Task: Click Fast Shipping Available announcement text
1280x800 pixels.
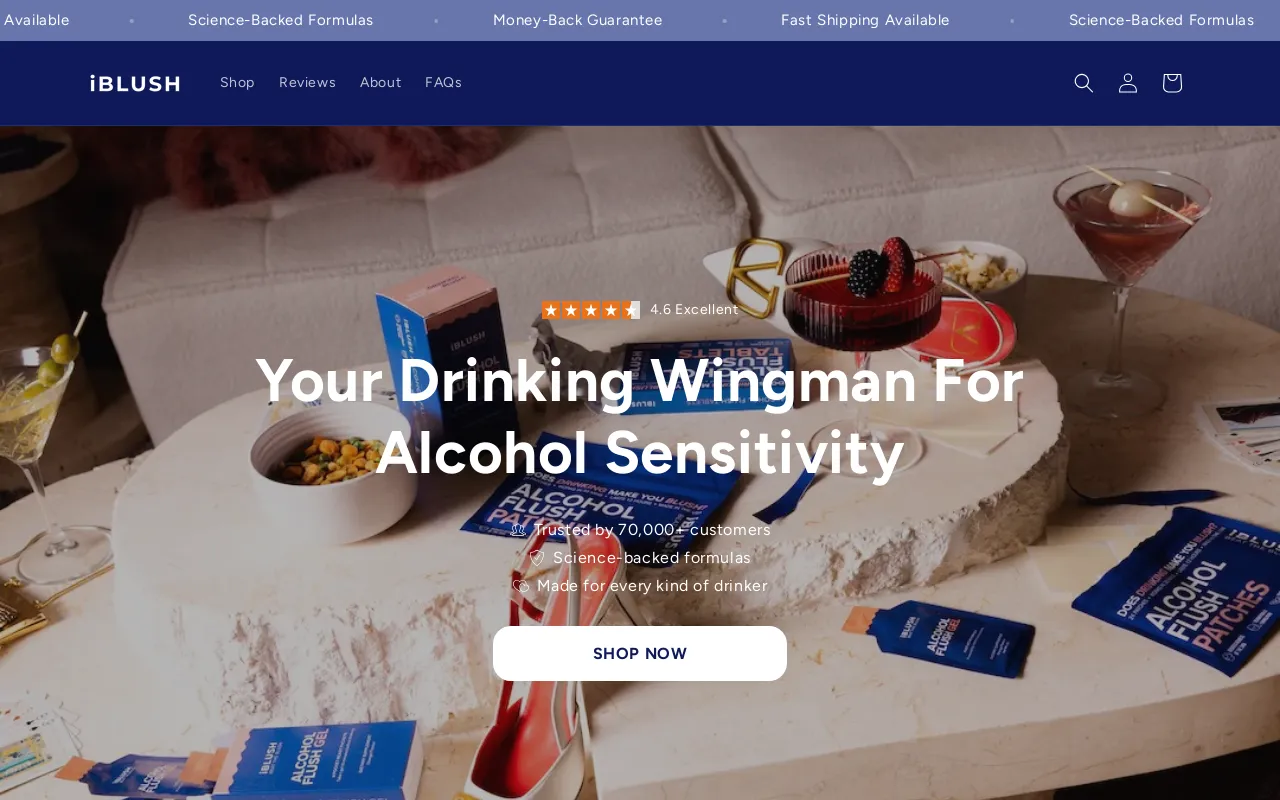Action: tap(865, 20)
